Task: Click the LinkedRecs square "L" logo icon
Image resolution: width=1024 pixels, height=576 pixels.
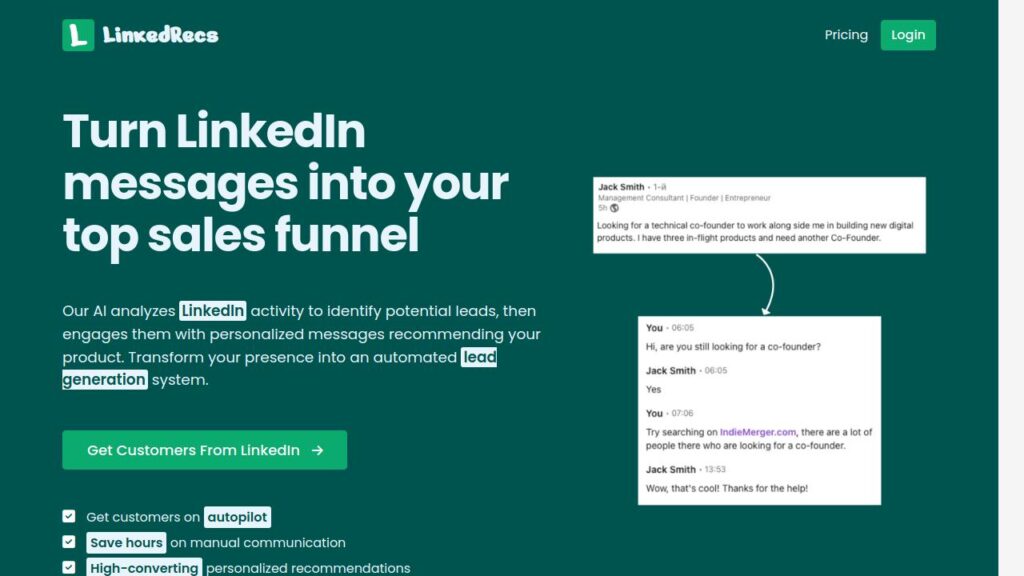Action: point(76,34)
